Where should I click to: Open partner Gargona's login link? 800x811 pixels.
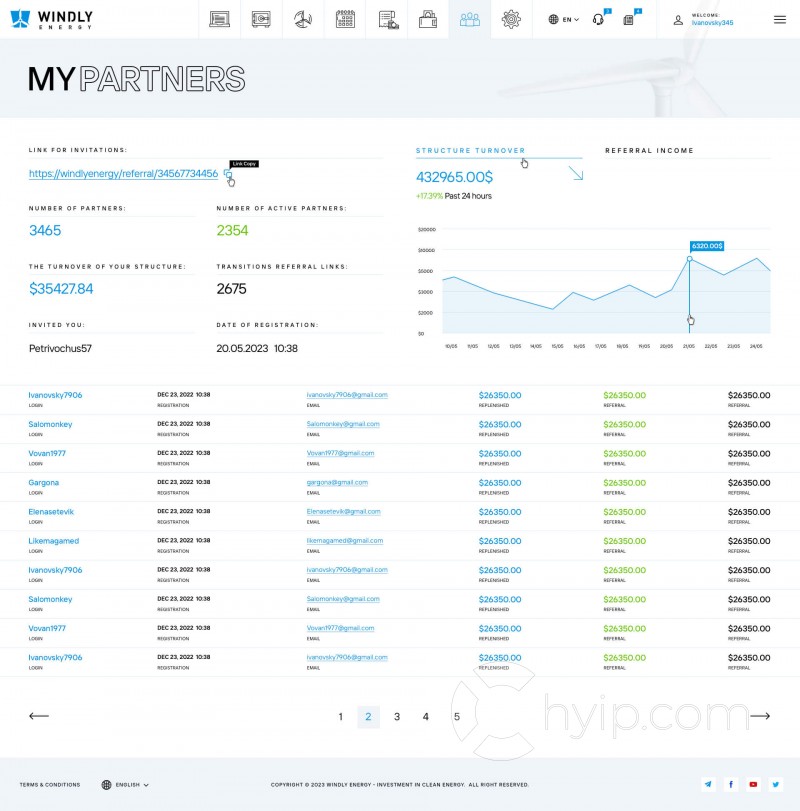(43, 483)
